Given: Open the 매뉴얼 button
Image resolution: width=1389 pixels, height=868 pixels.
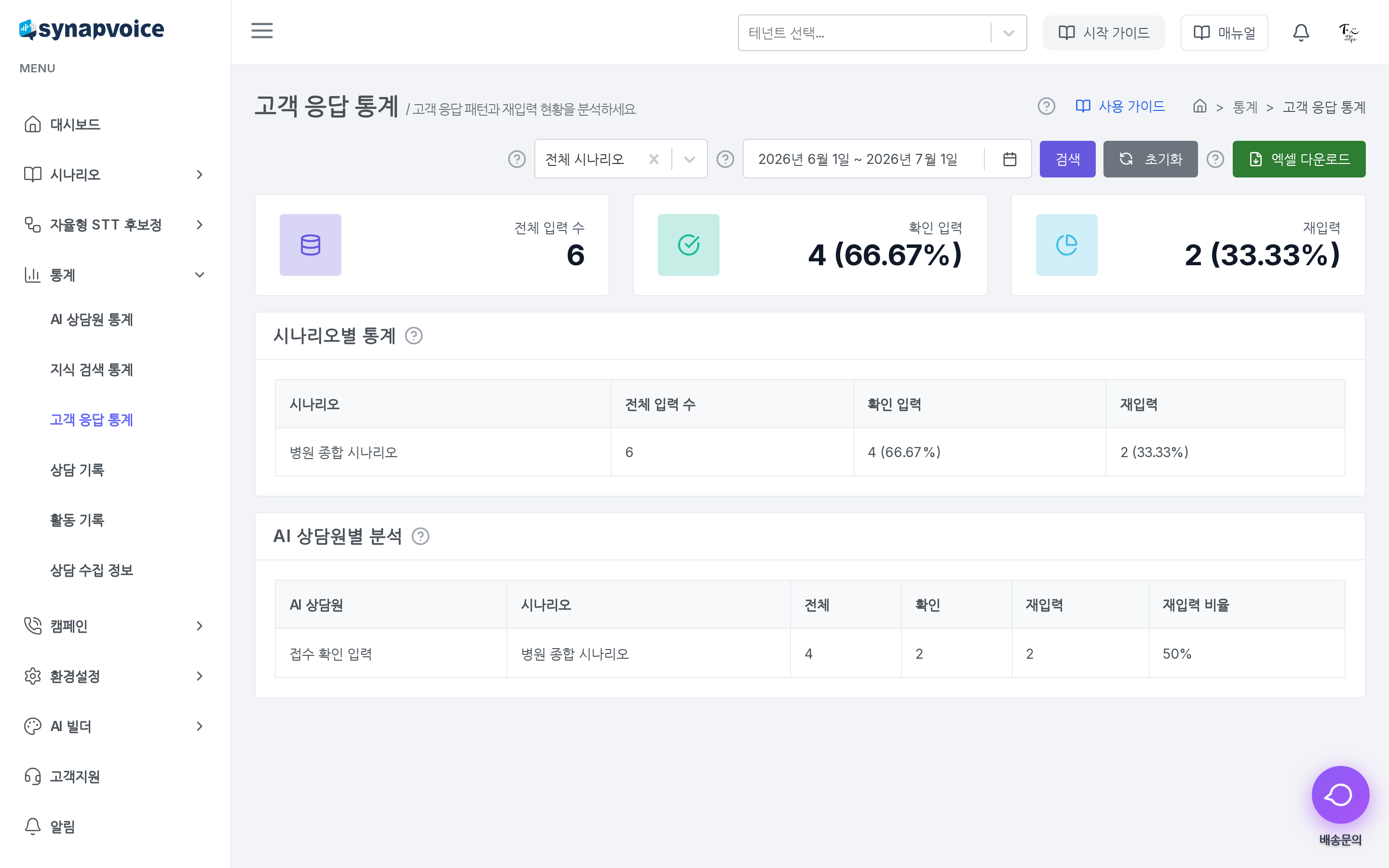Looking at the screenshot, I should 1224,33.
